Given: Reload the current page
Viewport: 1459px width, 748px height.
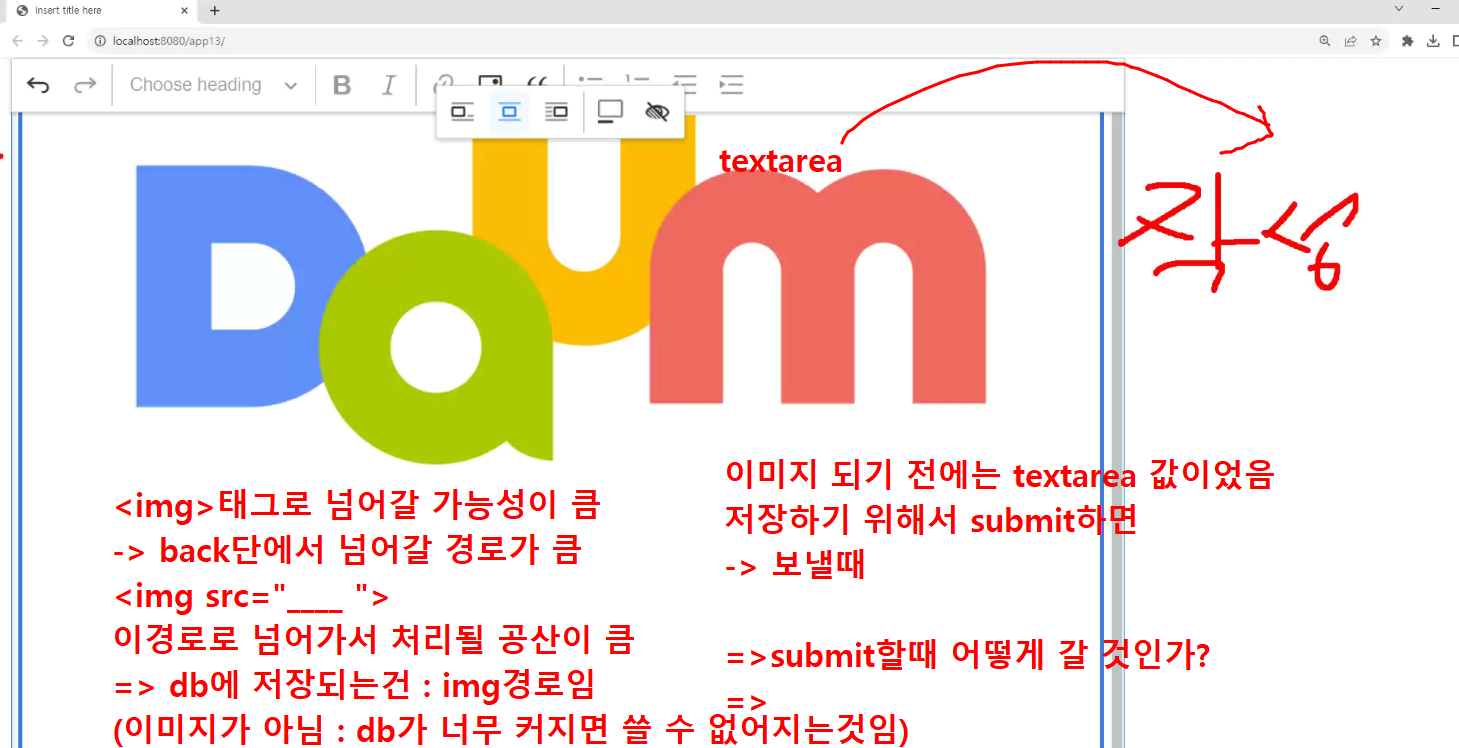Looking at the screenshot, I should tap(68, 41).
